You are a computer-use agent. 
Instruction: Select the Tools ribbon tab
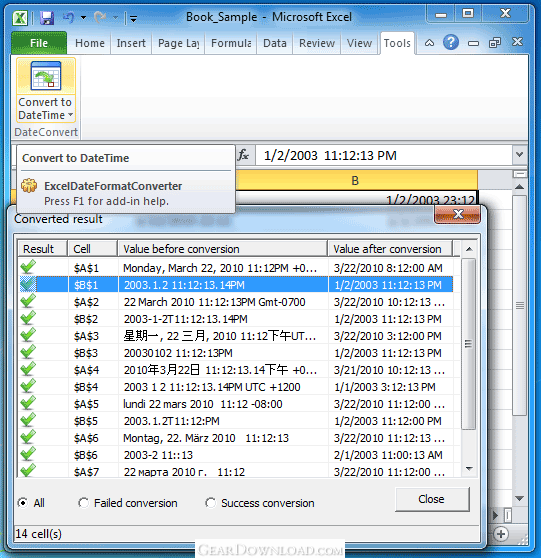tap(397, 43)
